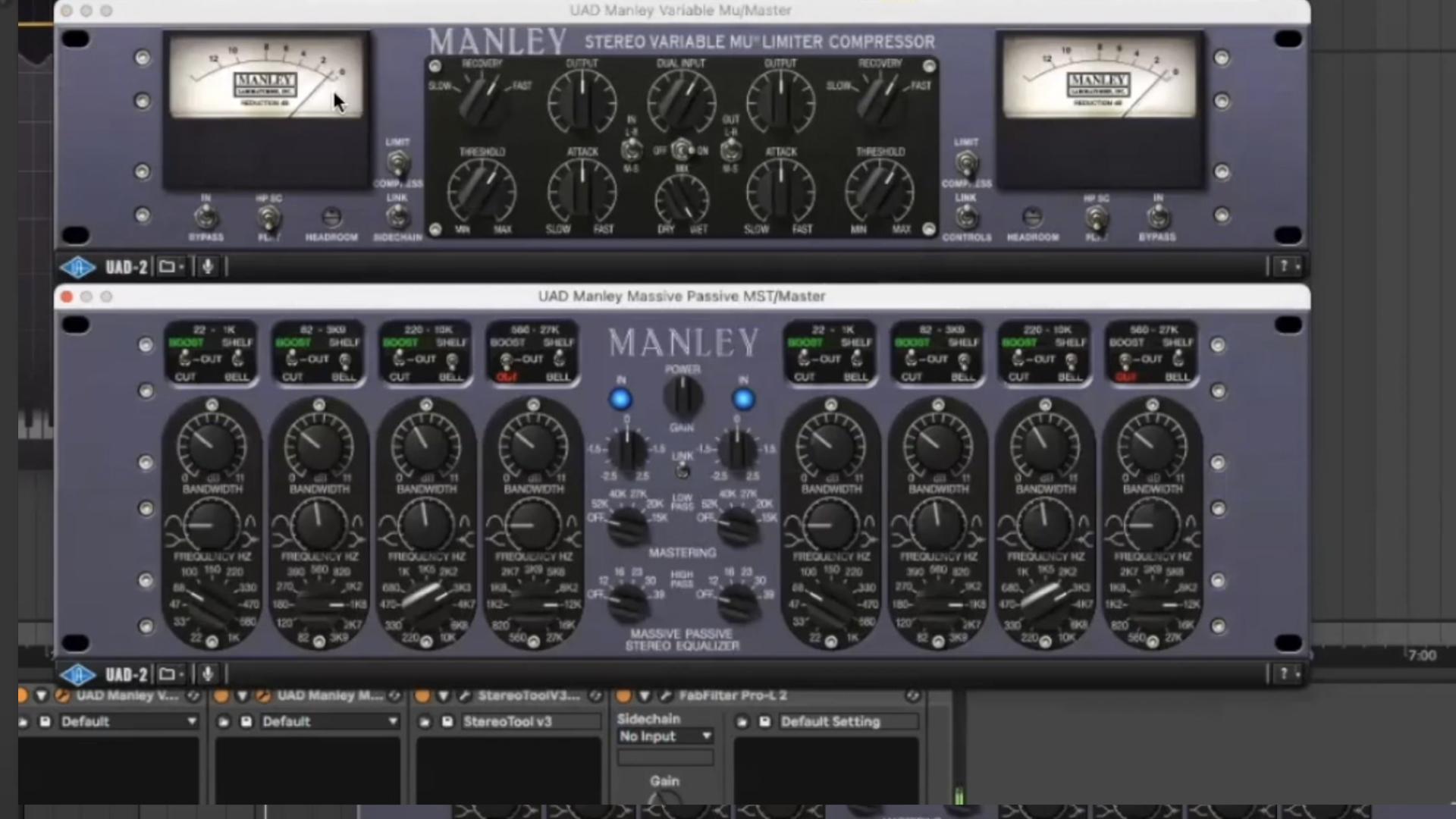The image size is (1456, 819).
Task: Open Default preset dropdown on UAD Manley V
Action: 128,722
